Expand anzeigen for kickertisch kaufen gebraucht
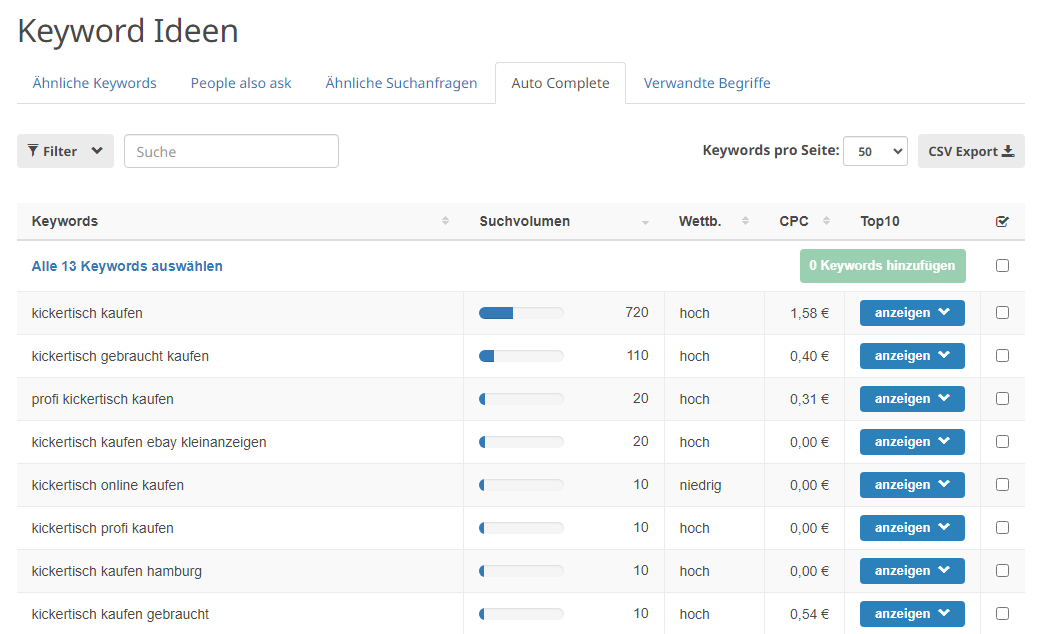The image size is (1043, 634). [x=912, y=613]
